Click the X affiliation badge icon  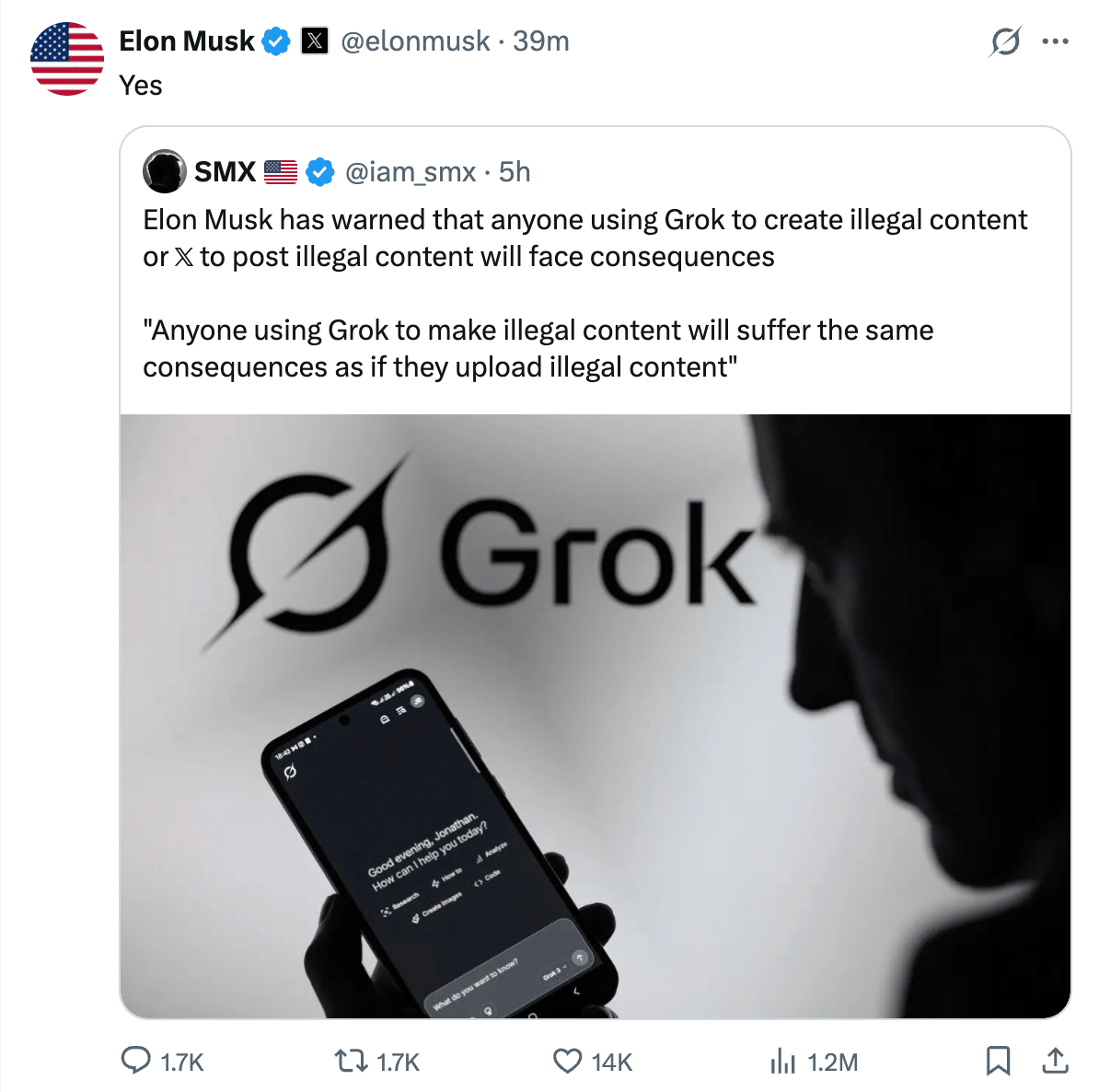click(315, 41)
